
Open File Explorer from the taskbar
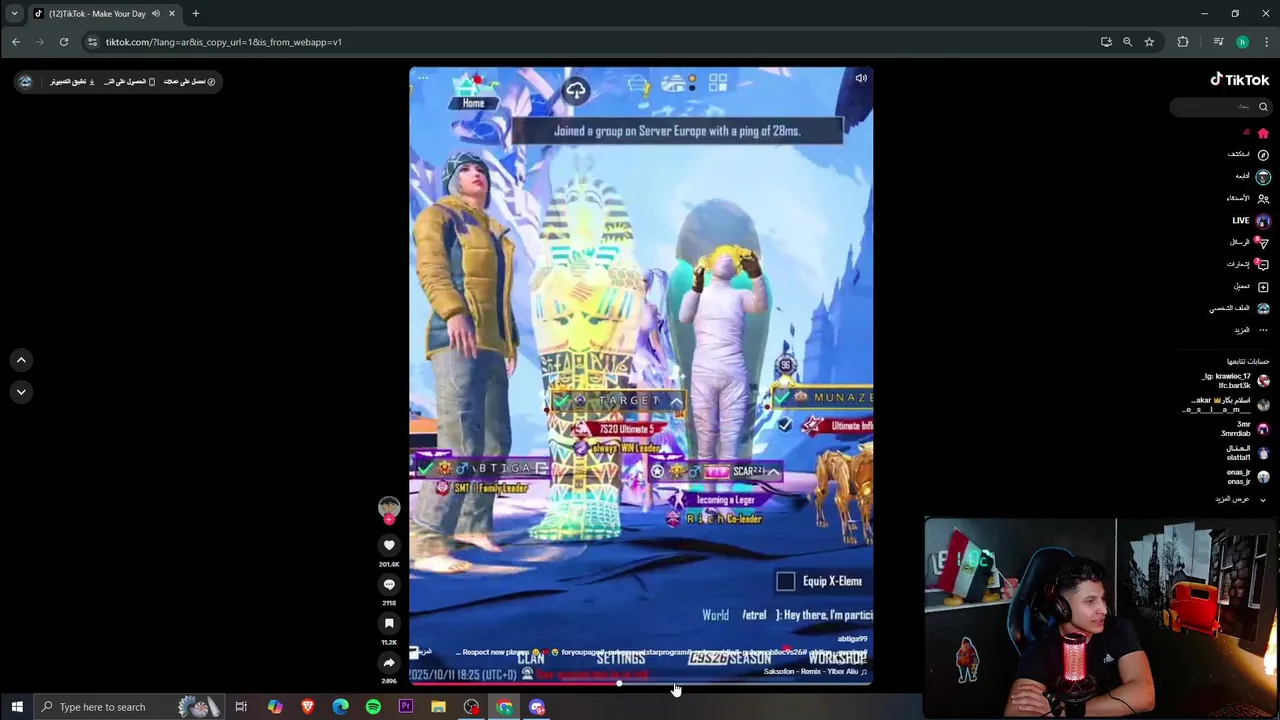pyautogui.click(x=438, y=707)
